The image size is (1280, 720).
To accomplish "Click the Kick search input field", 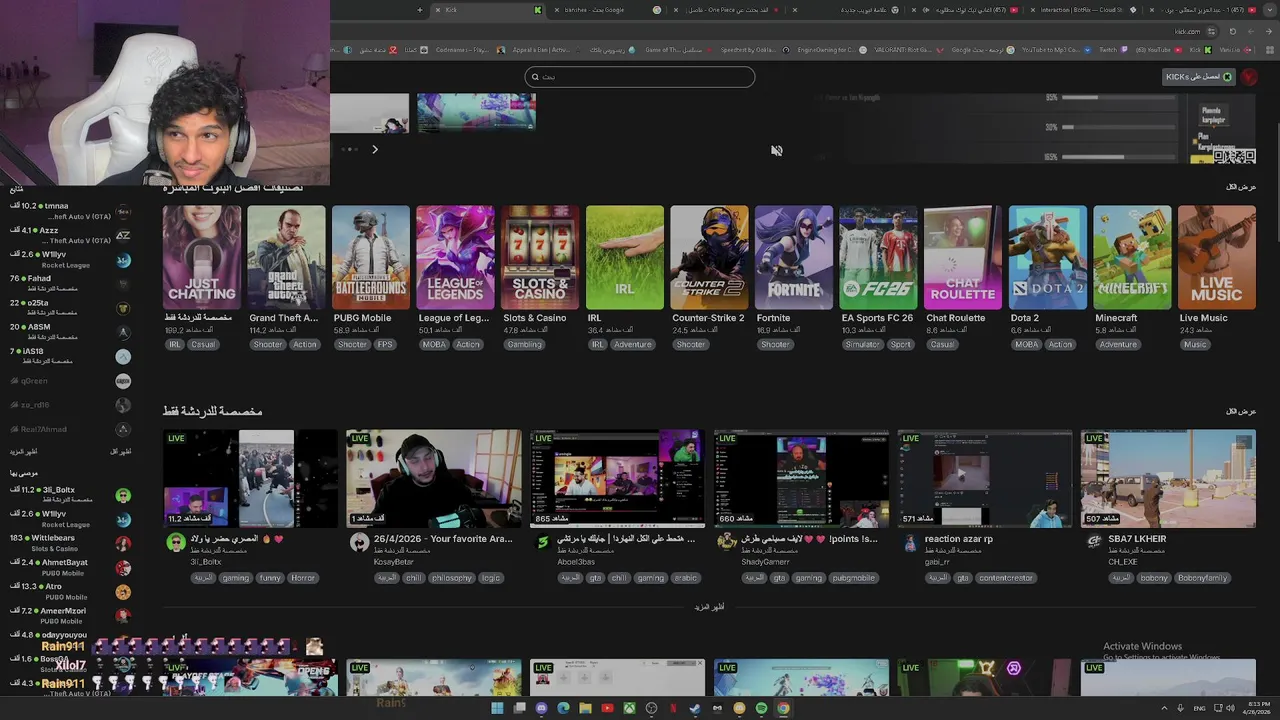I will (x=640, y=77).
